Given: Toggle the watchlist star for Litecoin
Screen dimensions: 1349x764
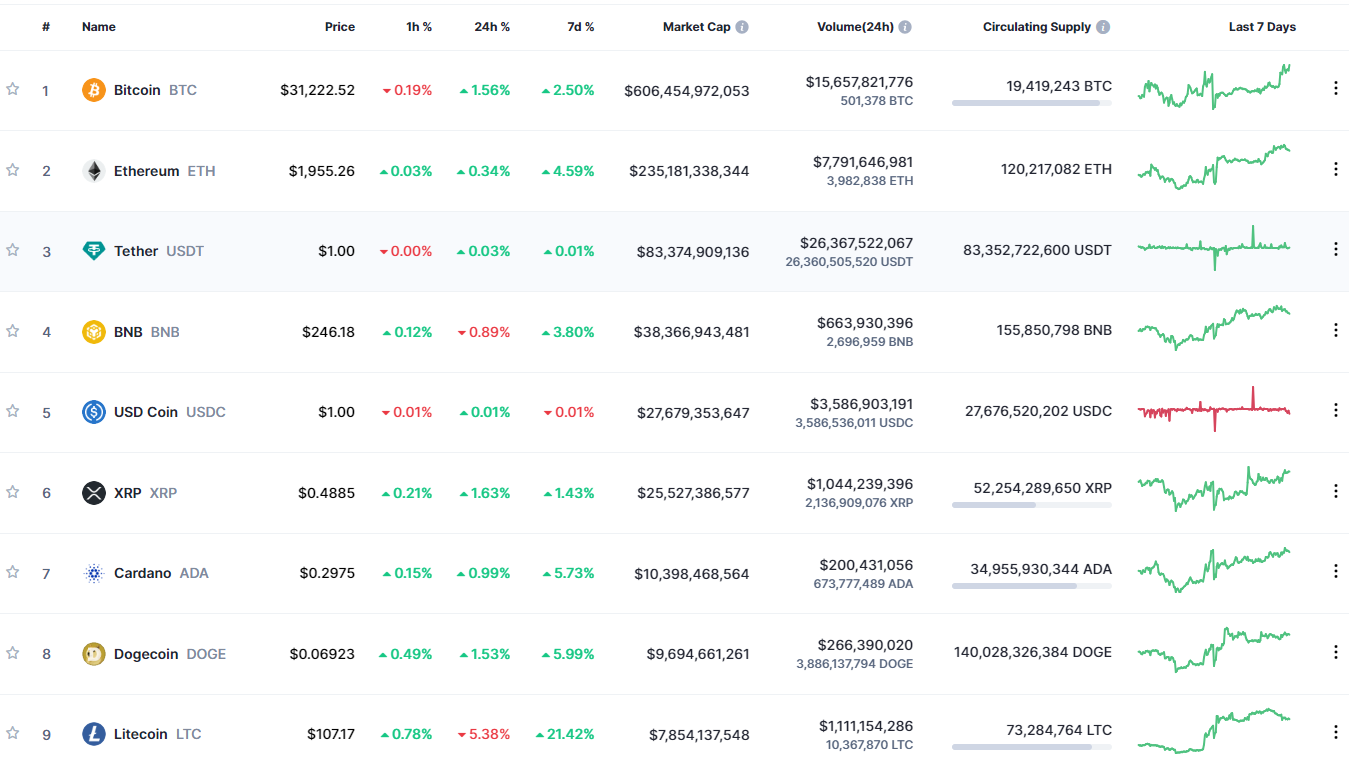Looking at the screenshot, I should pos(13,734).
